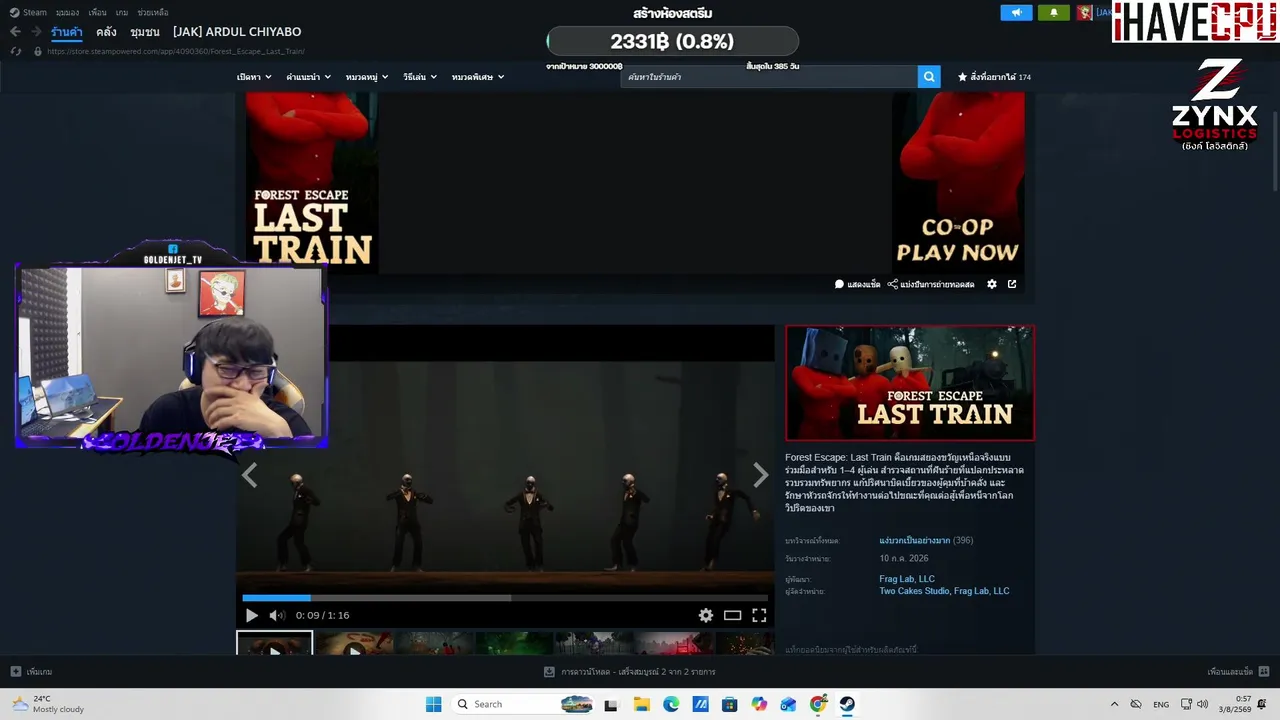This screenshot has width=1280, height=720.
Task: Click the store search input field
Action: click(x=769, y=77)
